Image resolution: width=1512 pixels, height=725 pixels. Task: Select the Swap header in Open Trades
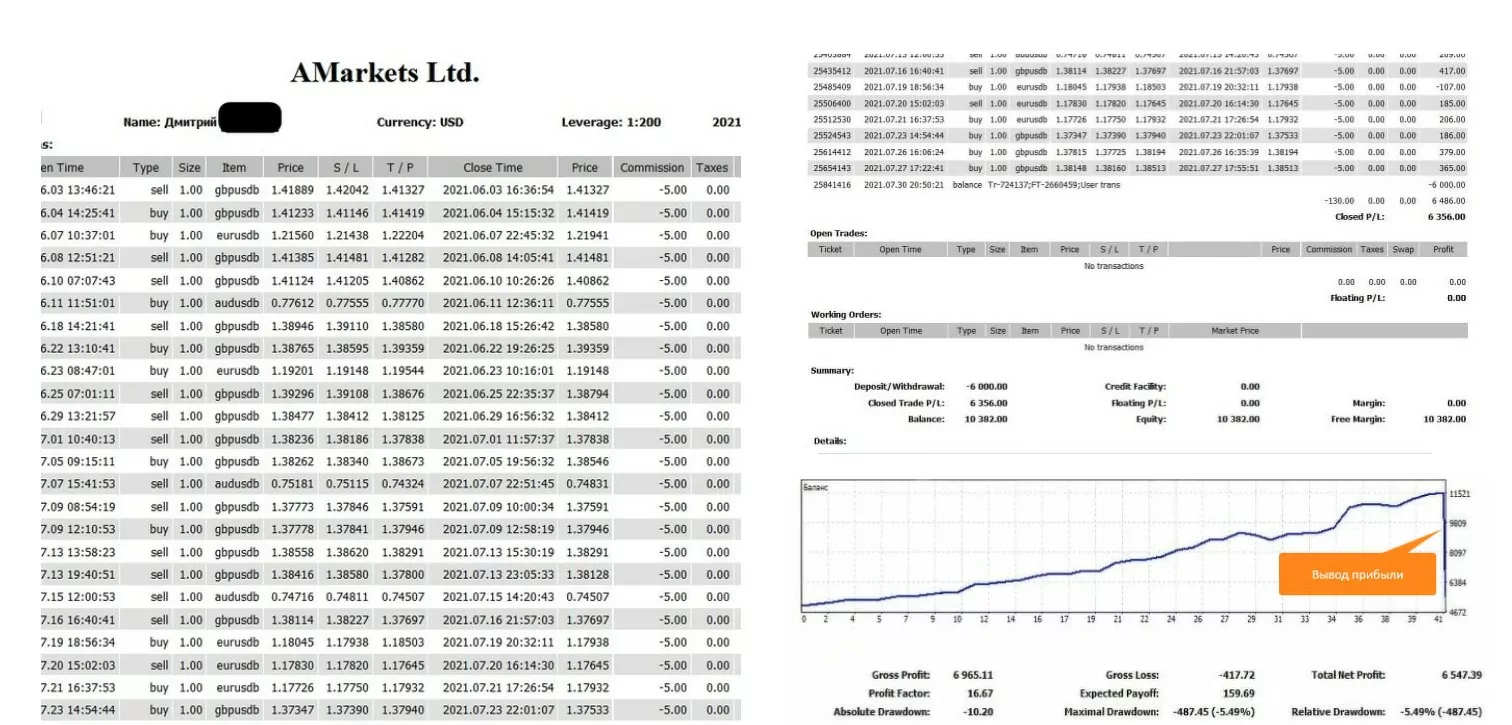[1403, 250]
